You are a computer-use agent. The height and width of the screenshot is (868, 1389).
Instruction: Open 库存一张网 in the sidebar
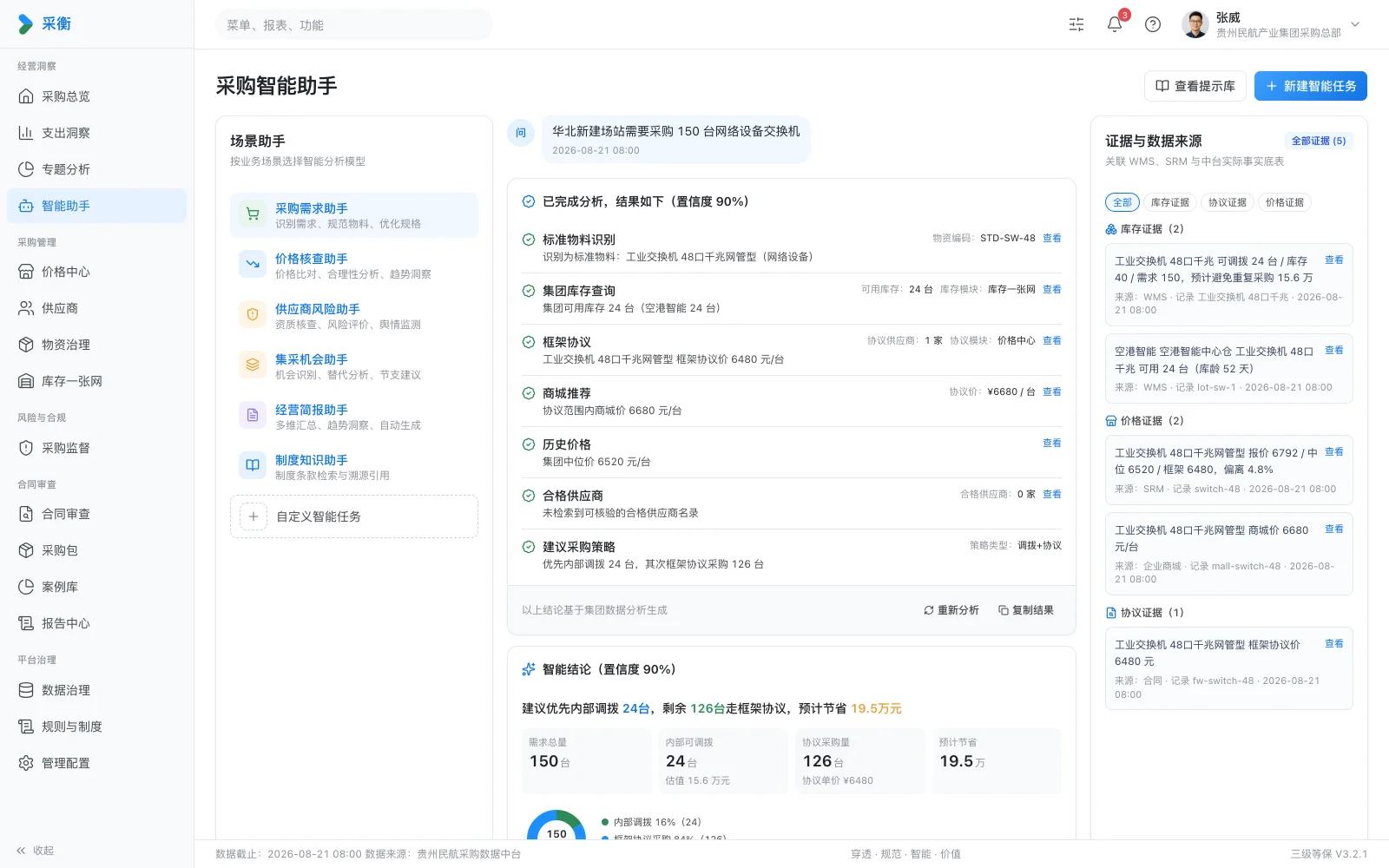click(96, 381)
